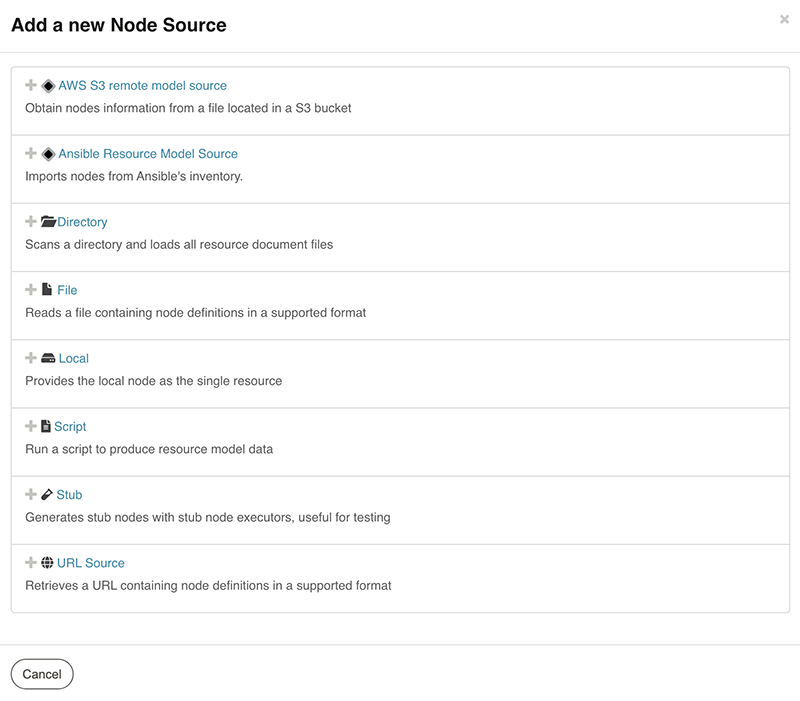Pick the Stub node source link
Screen dimensions: 800x701
(69, 495)
